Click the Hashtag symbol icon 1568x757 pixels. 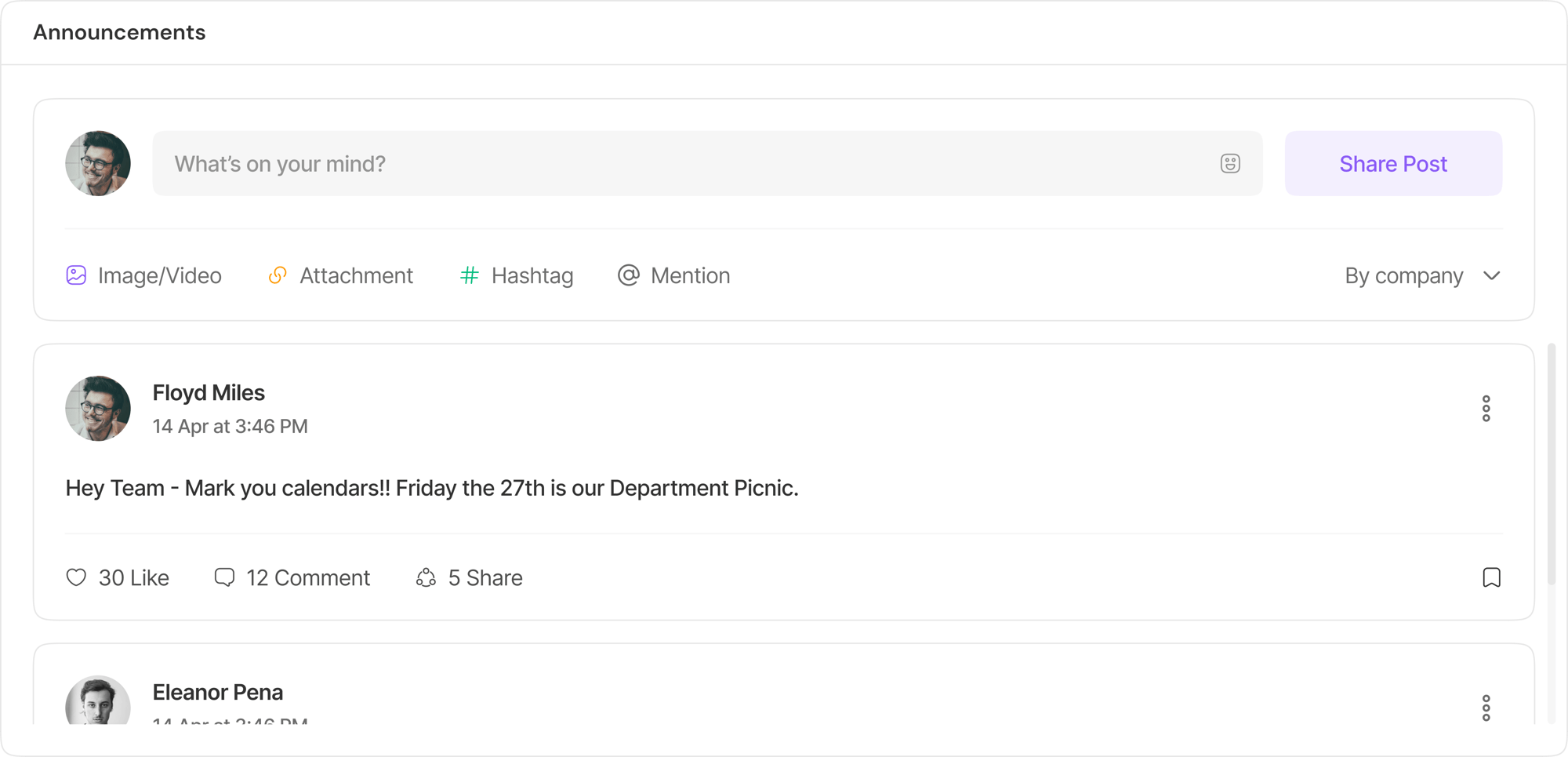point(469,275)
